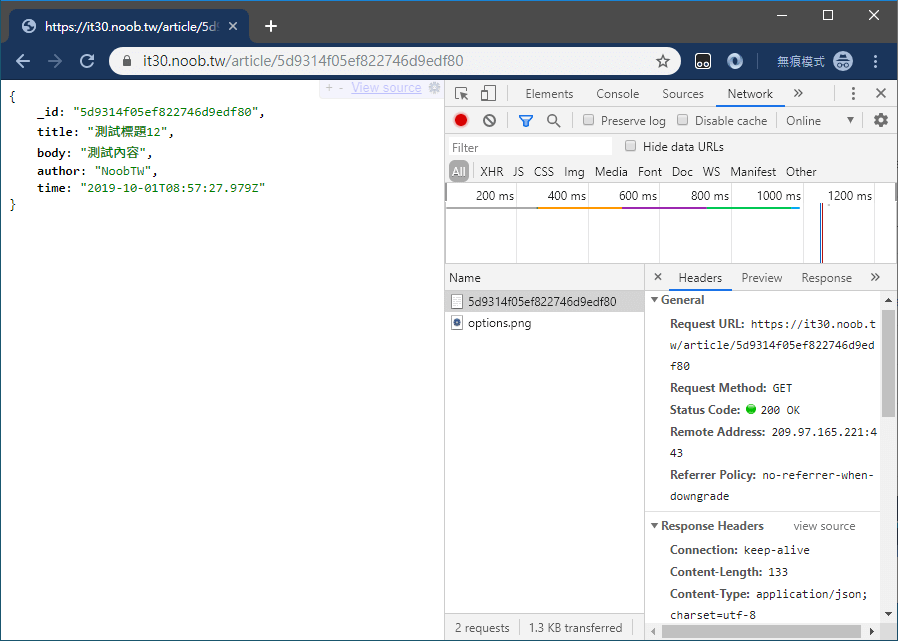Click the browser address bar URL

(x=304, y=61)
